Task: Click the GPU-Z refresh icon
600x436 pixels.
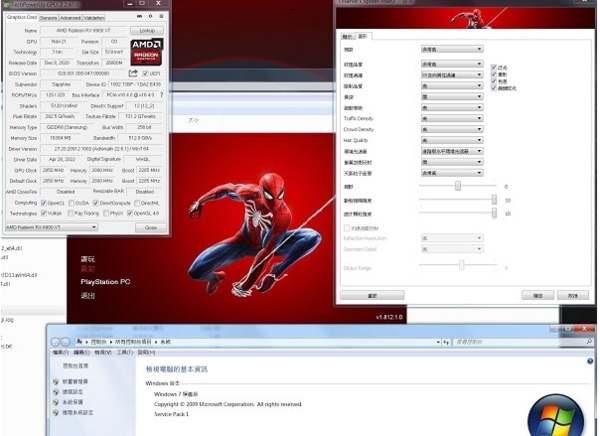Action: [150, 16]
